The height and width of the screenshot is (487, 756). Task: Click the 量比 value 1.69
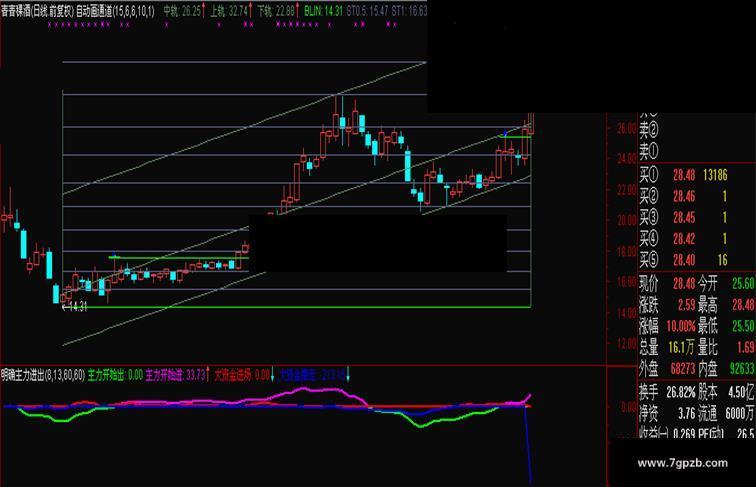point(745,347)
